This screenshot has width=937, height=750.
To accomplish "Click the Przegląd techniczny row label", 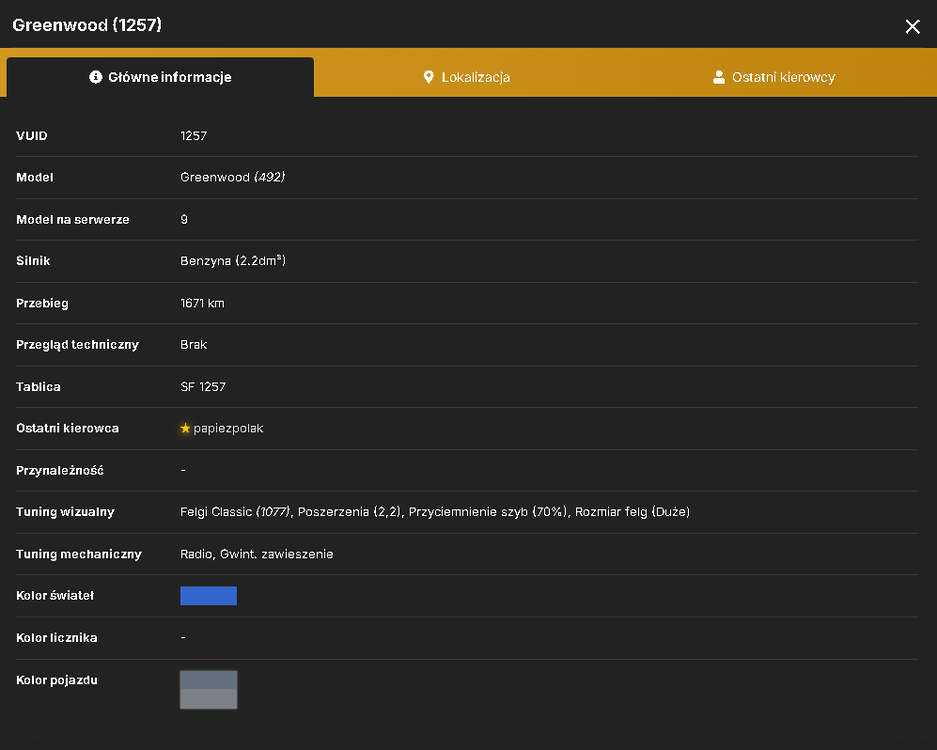I will (x=78, y=345).
